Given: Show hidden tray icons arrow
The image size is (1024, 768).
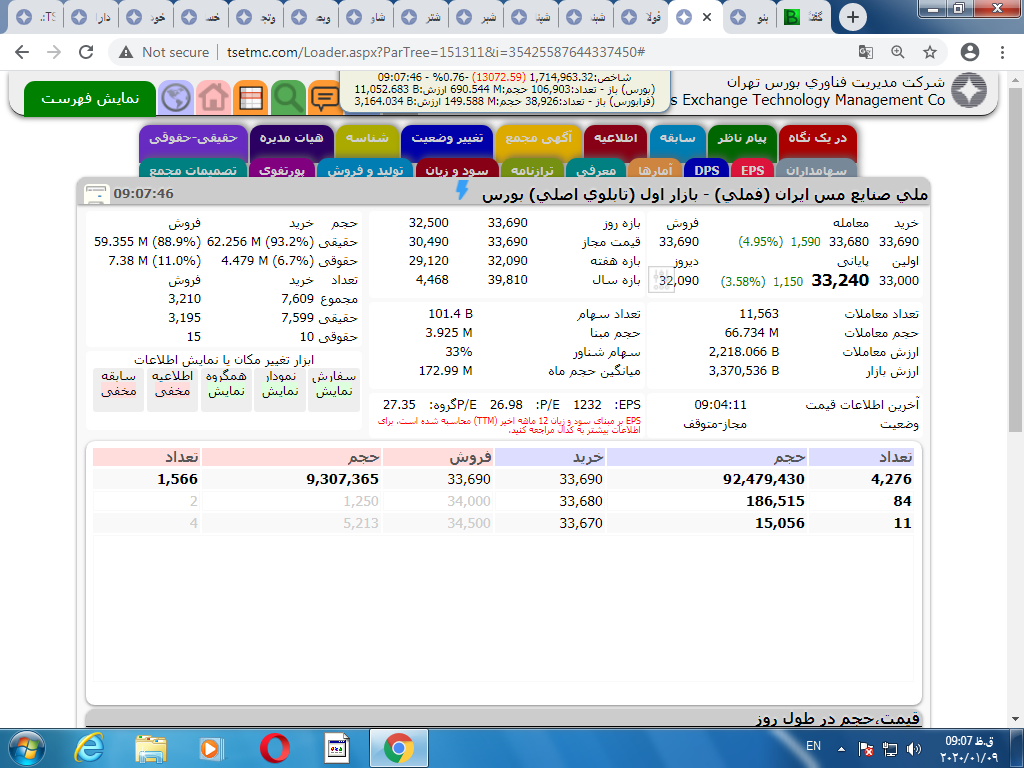Looking at the screenshot, I should coord(841,749).
